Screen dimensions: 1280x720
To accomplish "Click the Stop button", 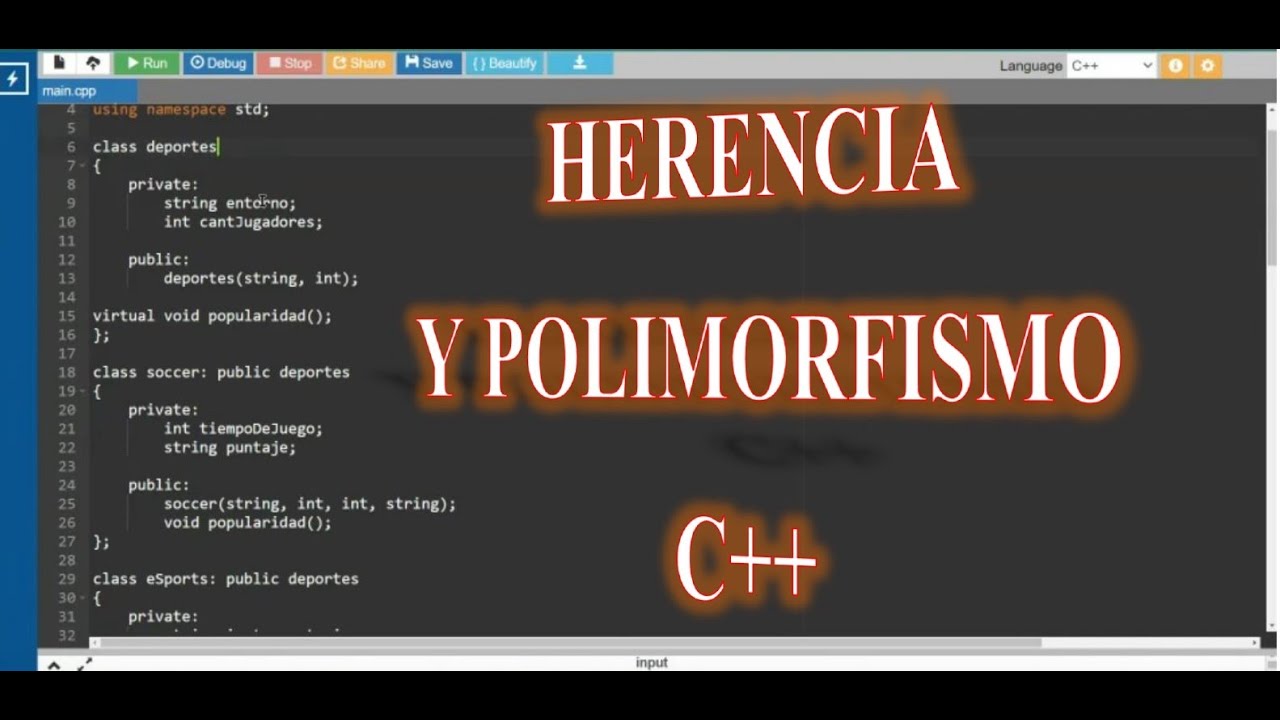I will pos(290,63).
